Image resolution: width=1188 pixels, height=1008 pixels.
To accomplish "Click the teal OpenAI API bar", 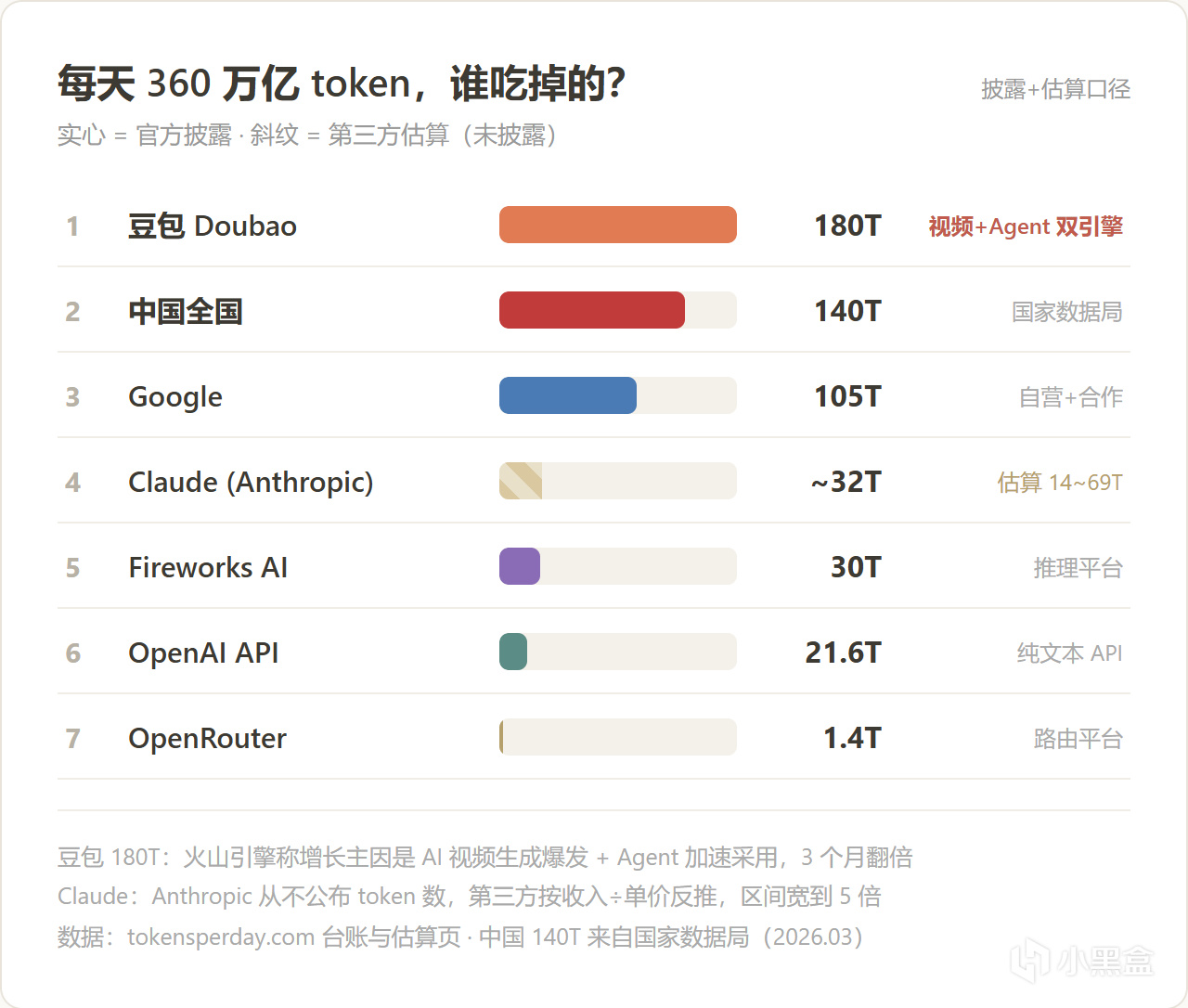I will click(513, 652).
